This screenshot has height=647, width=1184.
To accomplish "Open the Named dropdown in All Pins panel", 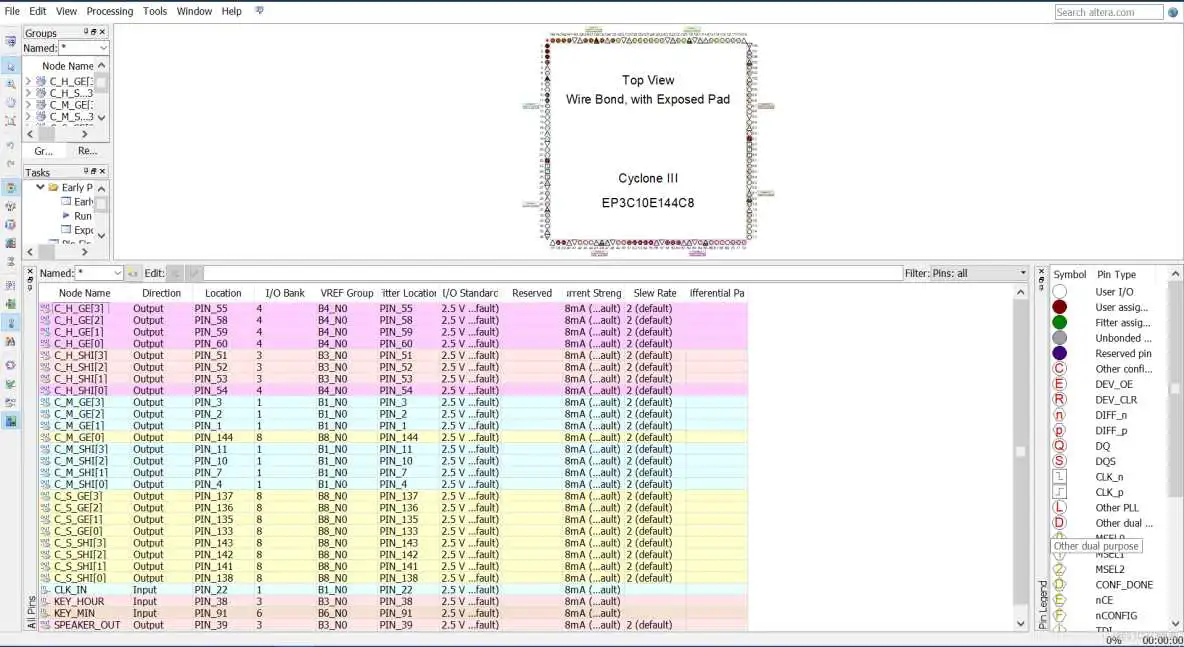I will [x=117, y=273].
